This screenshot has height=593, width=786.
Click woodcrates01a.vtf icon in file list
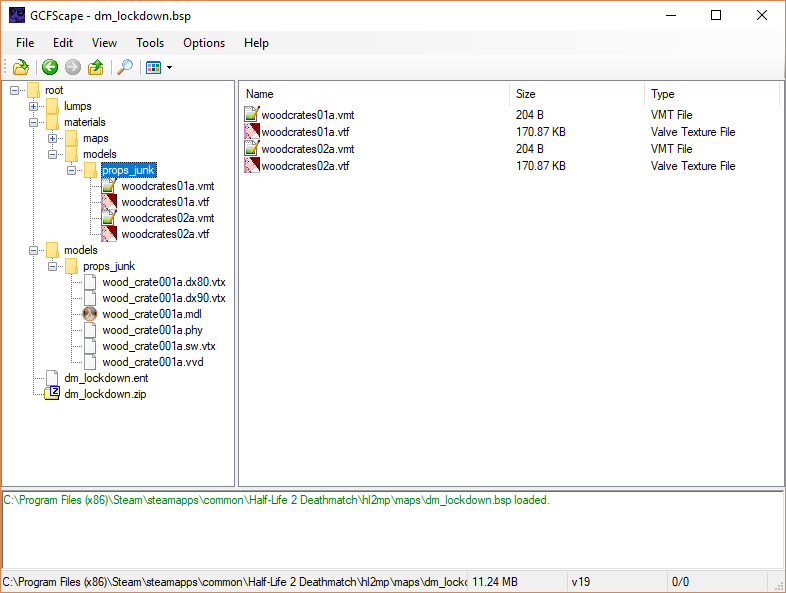[252, 132]
